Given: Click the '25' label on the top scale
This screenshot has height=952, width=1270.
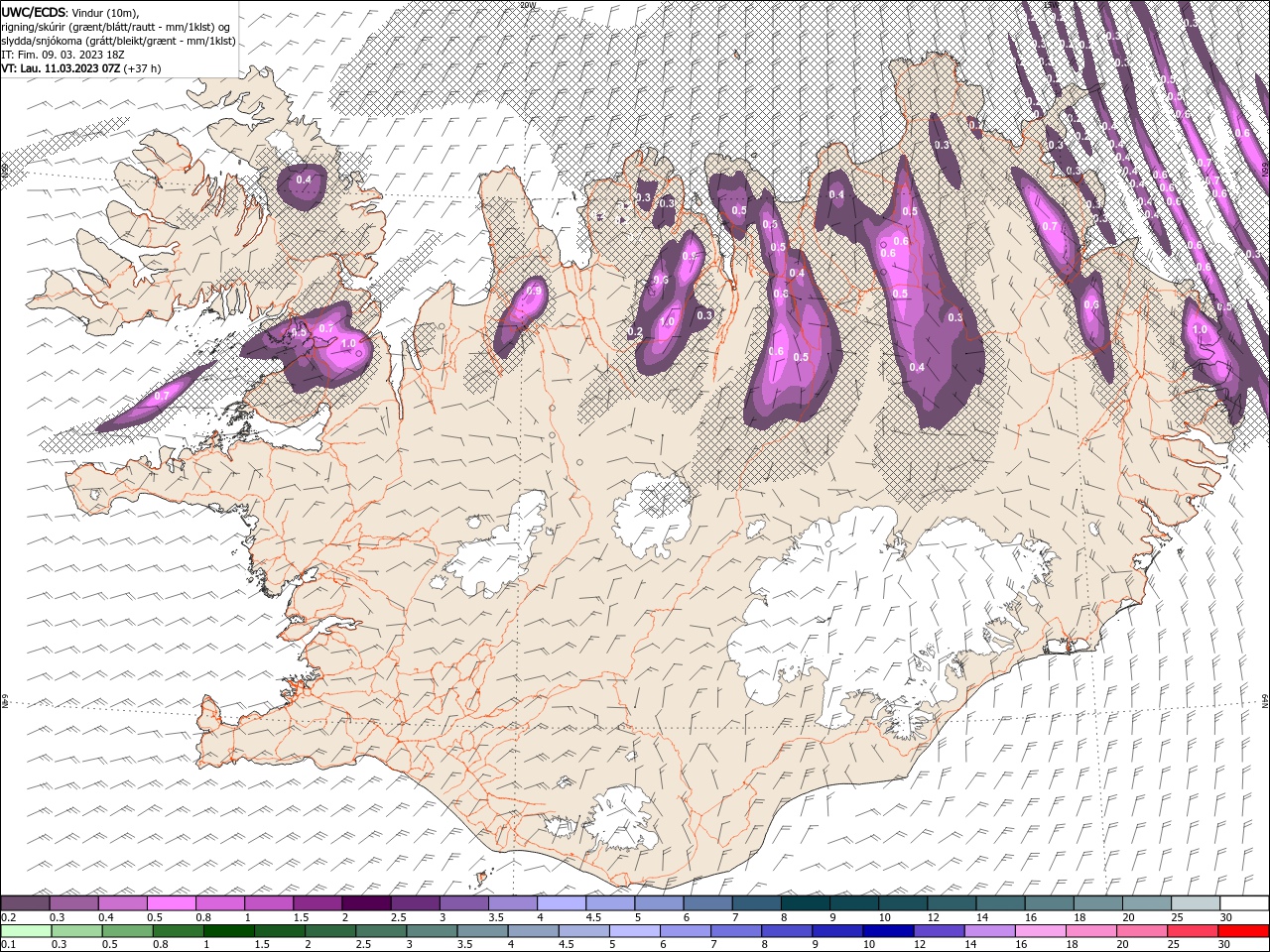Looking at the screenshot, I should coord(1177,917).
